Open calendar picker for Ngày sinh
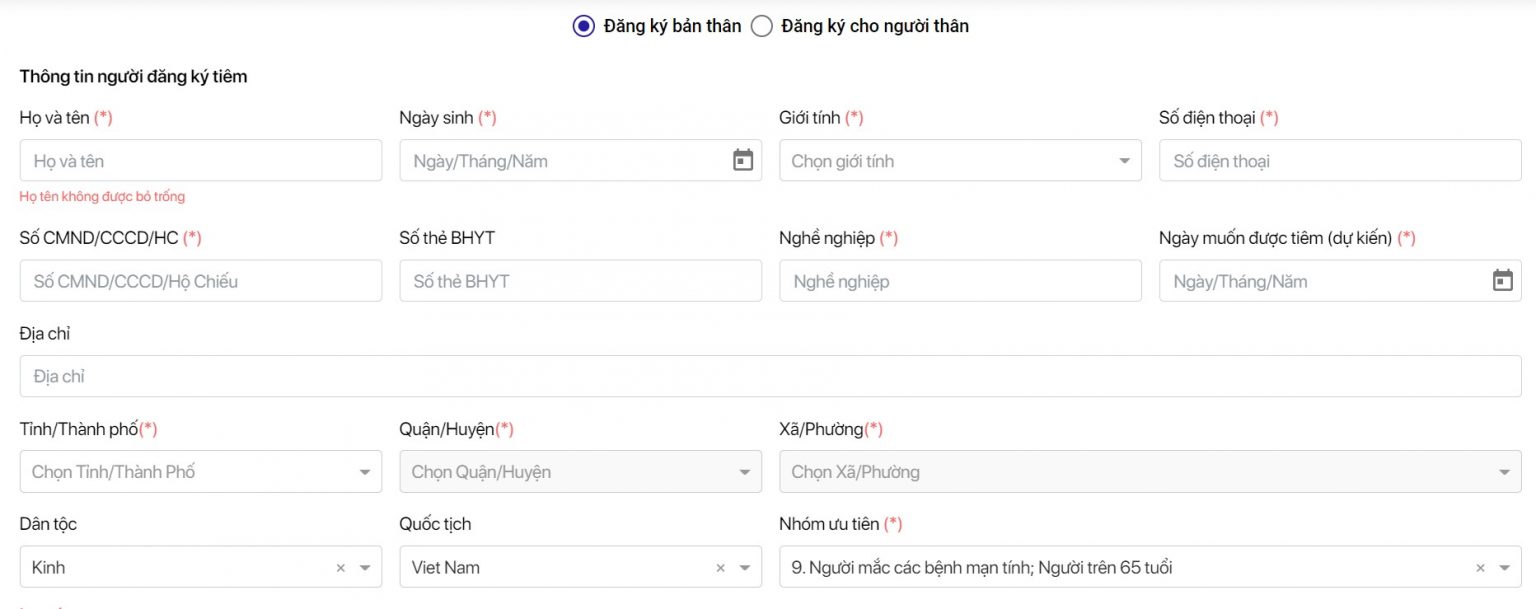Image resolution: width=1536 pixels, height=609 pixels. [742, 160]
